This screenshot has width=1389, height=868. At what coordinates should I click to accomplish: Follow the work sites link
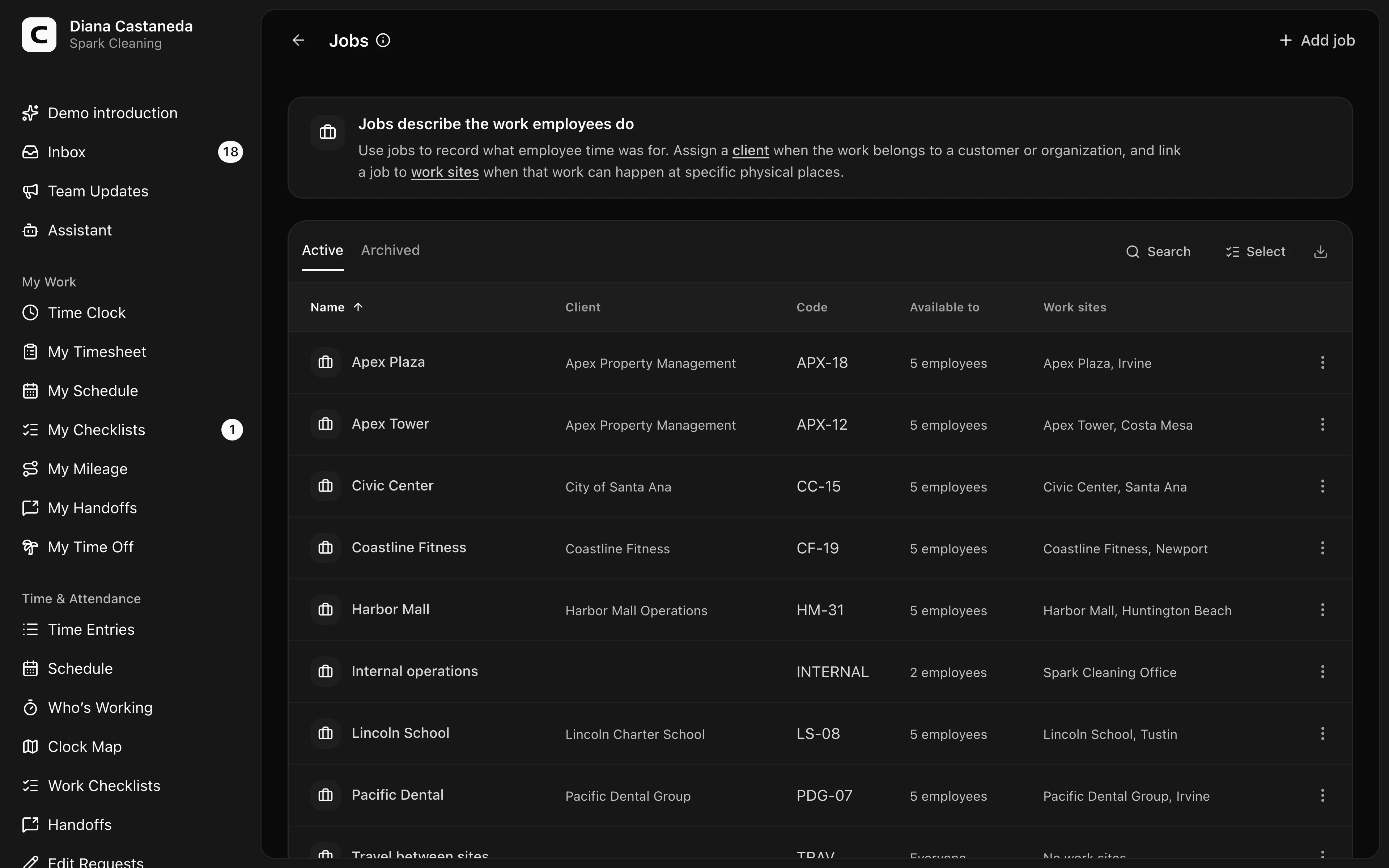pos(445,172)
